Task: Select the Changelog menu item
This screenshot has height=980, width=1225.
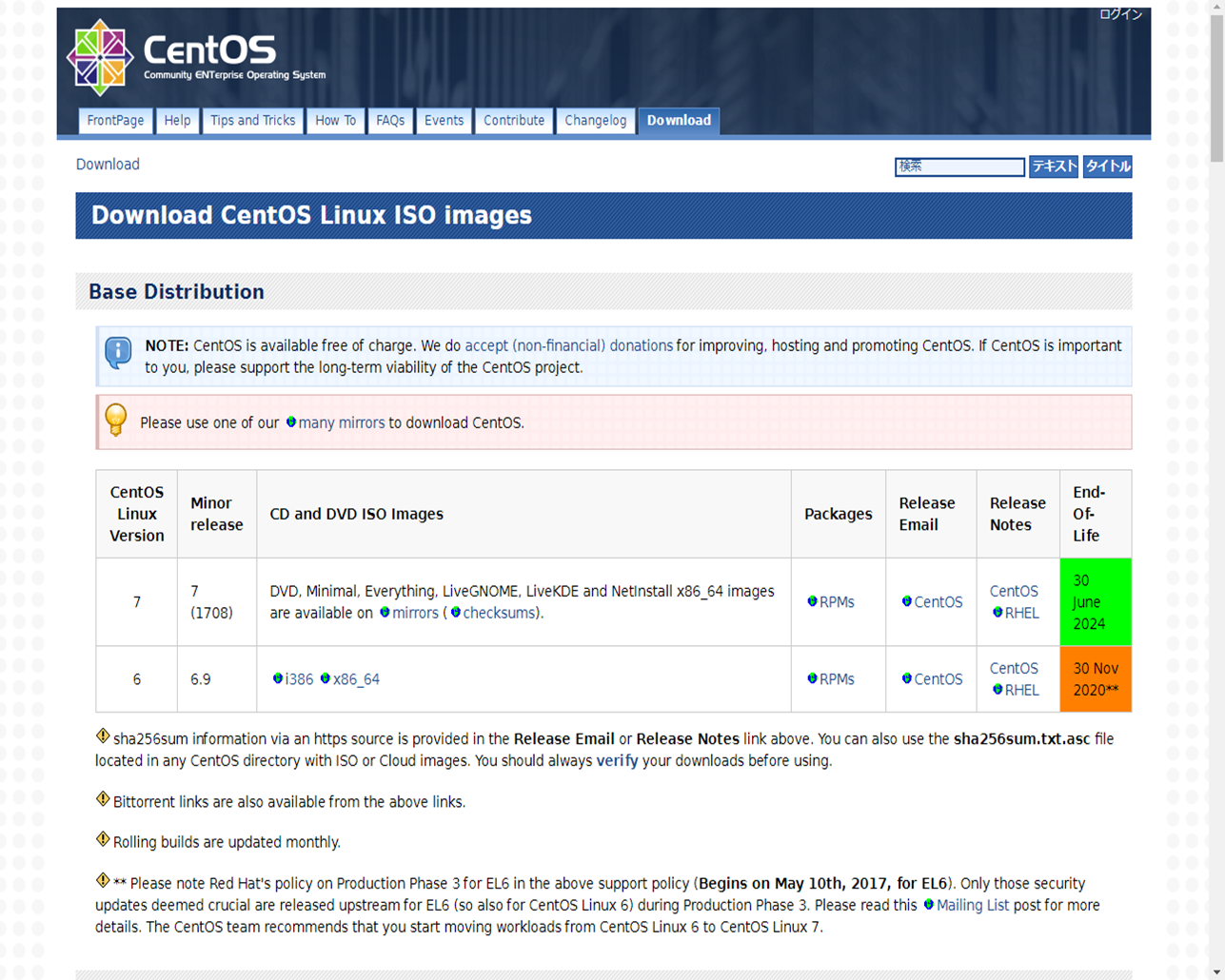Action: [x=595, y=121]
